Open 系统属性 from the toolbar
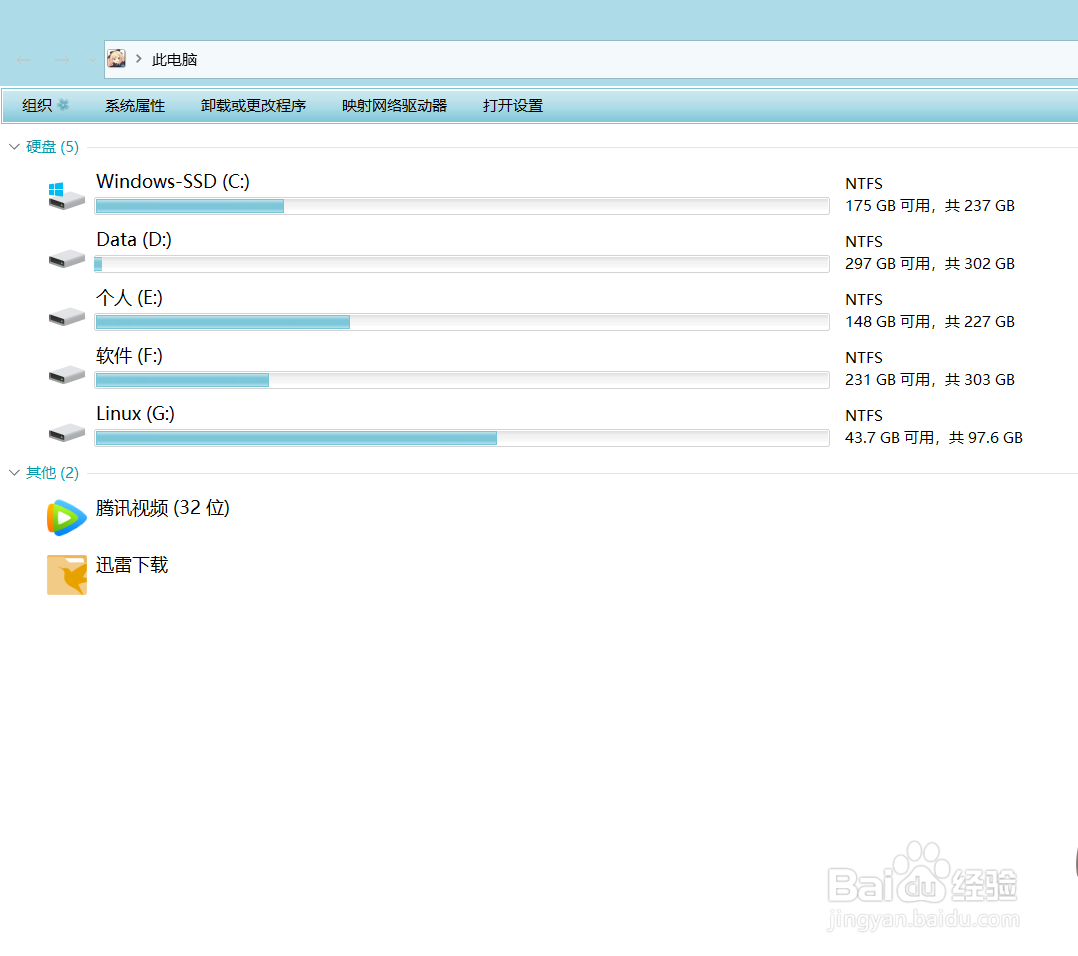Image resolution: width=1078 pixels, height=956 pixels. 135,106
